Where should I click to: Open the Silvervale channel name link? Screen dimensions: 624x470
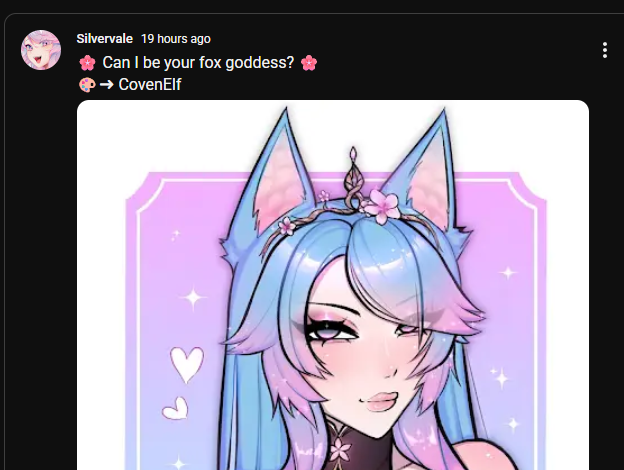click(105, 39)
